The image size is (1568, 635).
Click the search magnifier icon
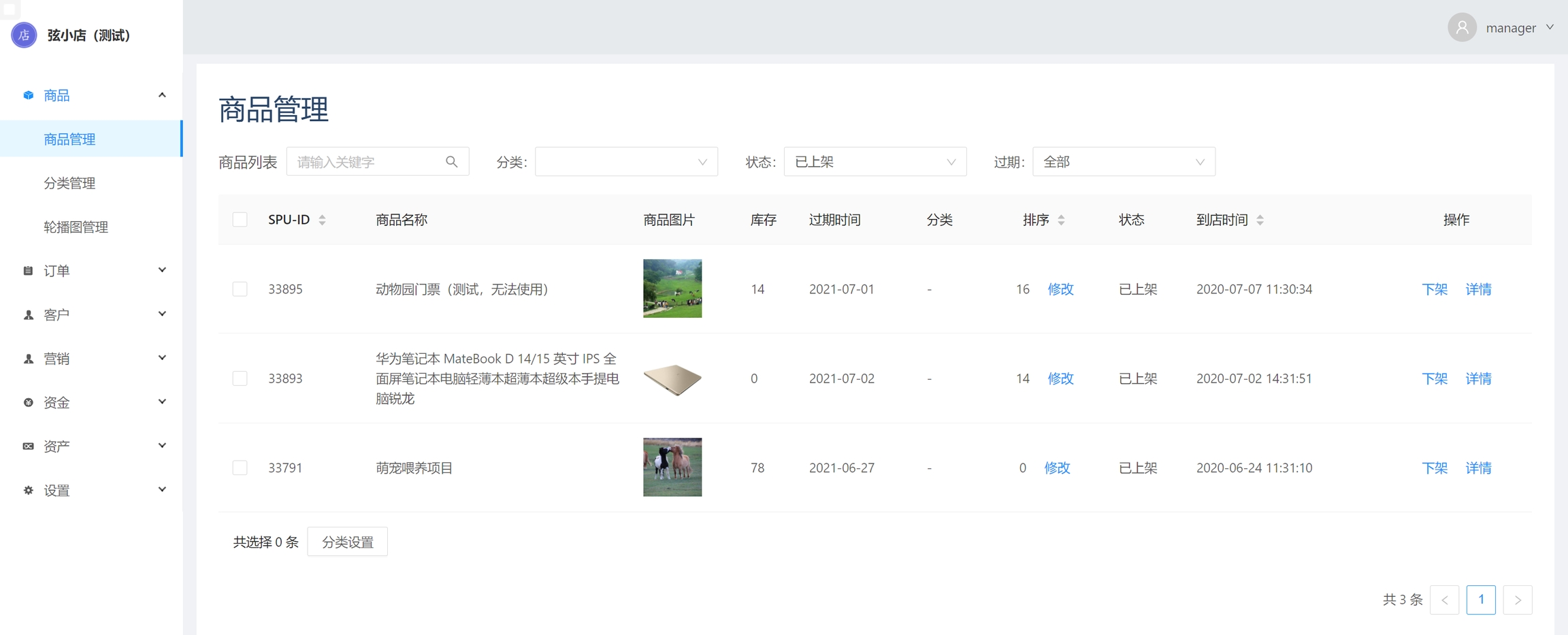[451, 162]
